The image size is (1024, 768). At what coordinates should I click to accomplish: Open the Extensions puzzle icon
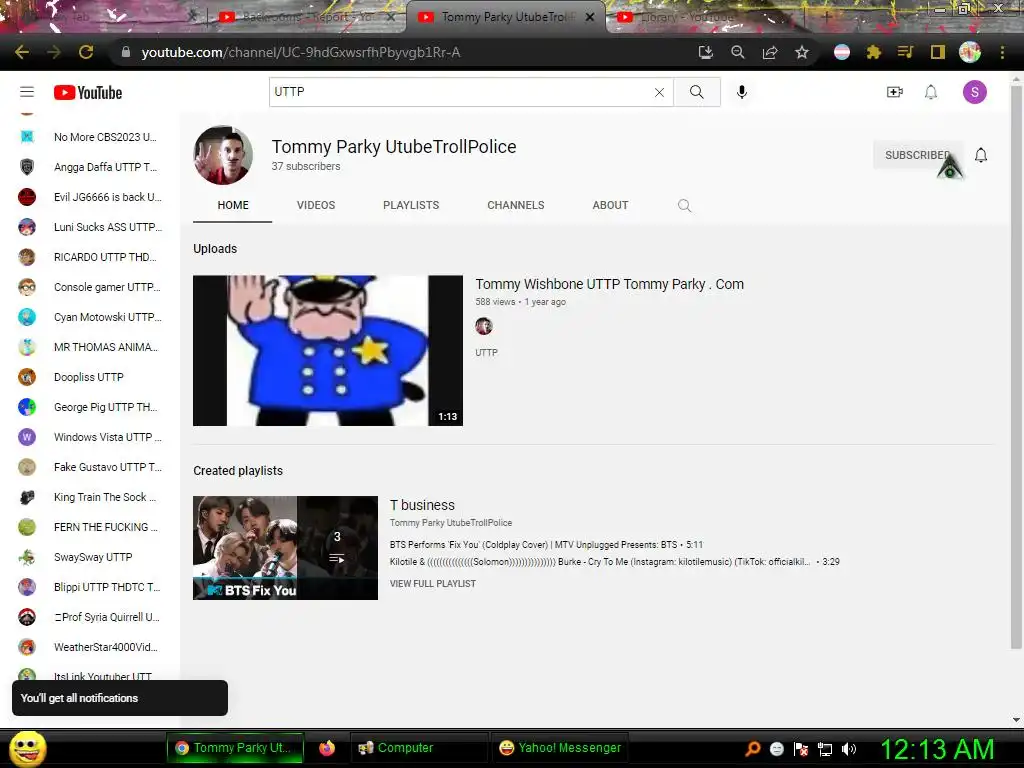(874, 52)
